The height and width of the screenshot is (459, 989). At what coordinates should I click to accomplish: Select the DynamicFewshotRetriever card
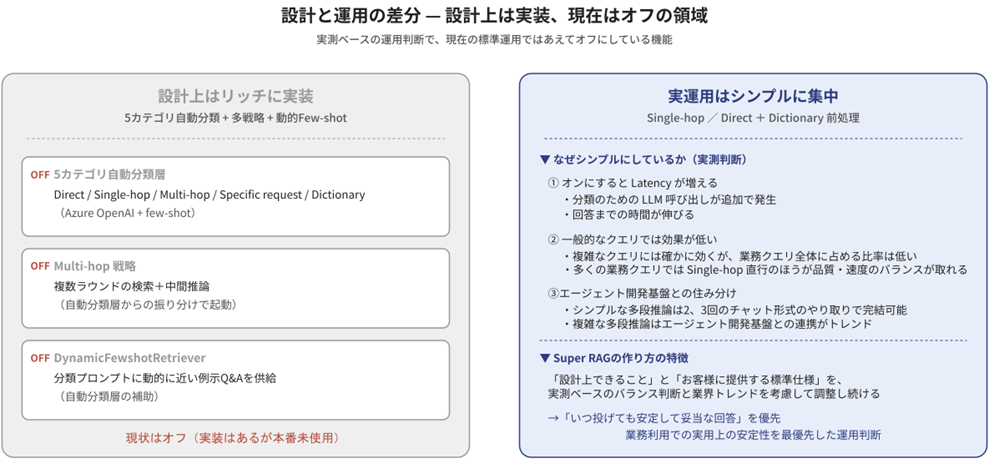pyautogui.click(x=235, y=380)
